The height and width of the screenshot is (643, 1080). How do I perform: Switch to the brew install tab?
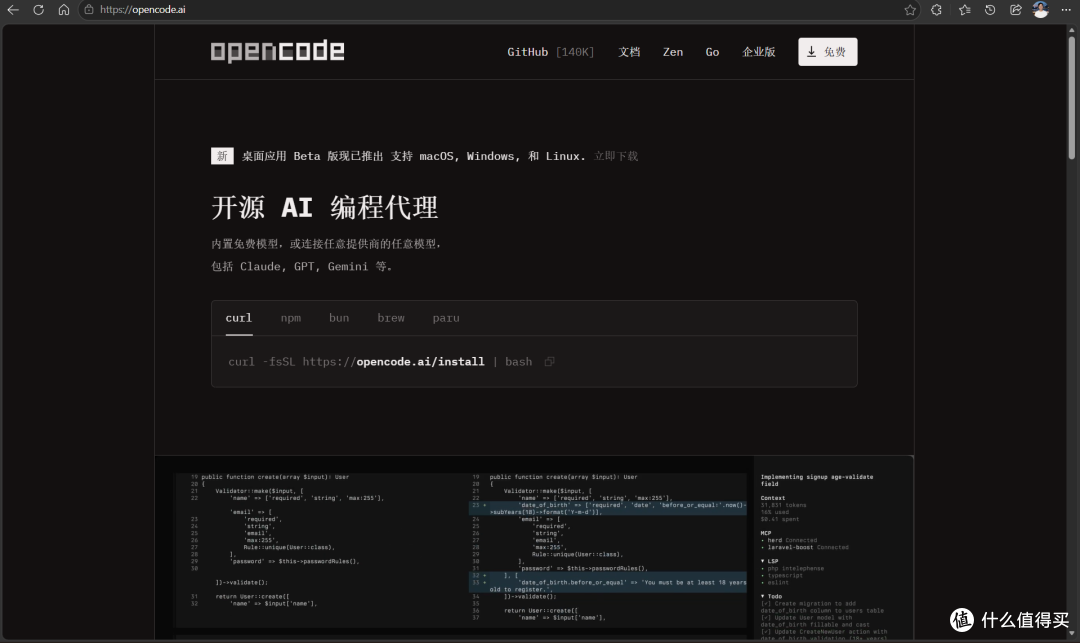pyautogui.click(x=391, y=318)
